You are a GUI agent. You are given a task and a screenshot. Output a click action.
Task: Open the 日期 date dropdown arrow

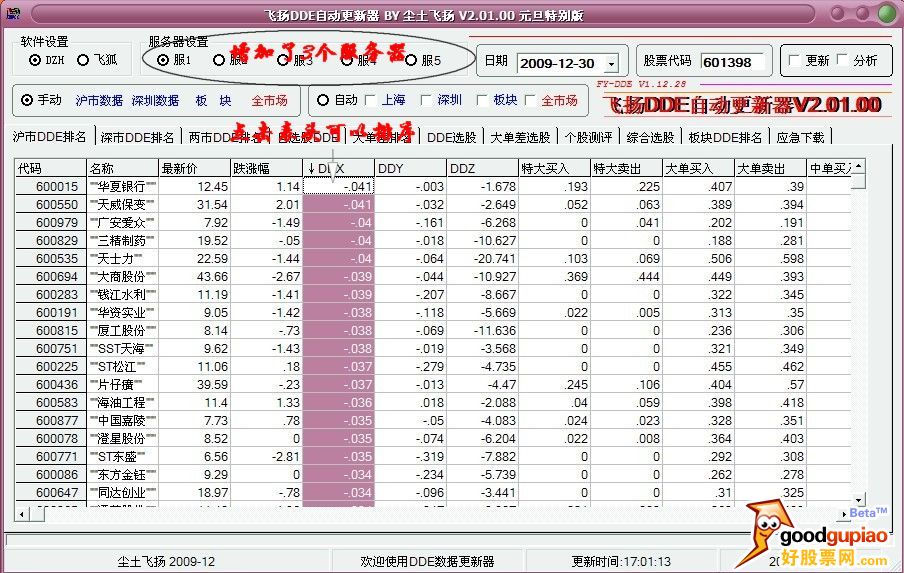click(612, 63)
